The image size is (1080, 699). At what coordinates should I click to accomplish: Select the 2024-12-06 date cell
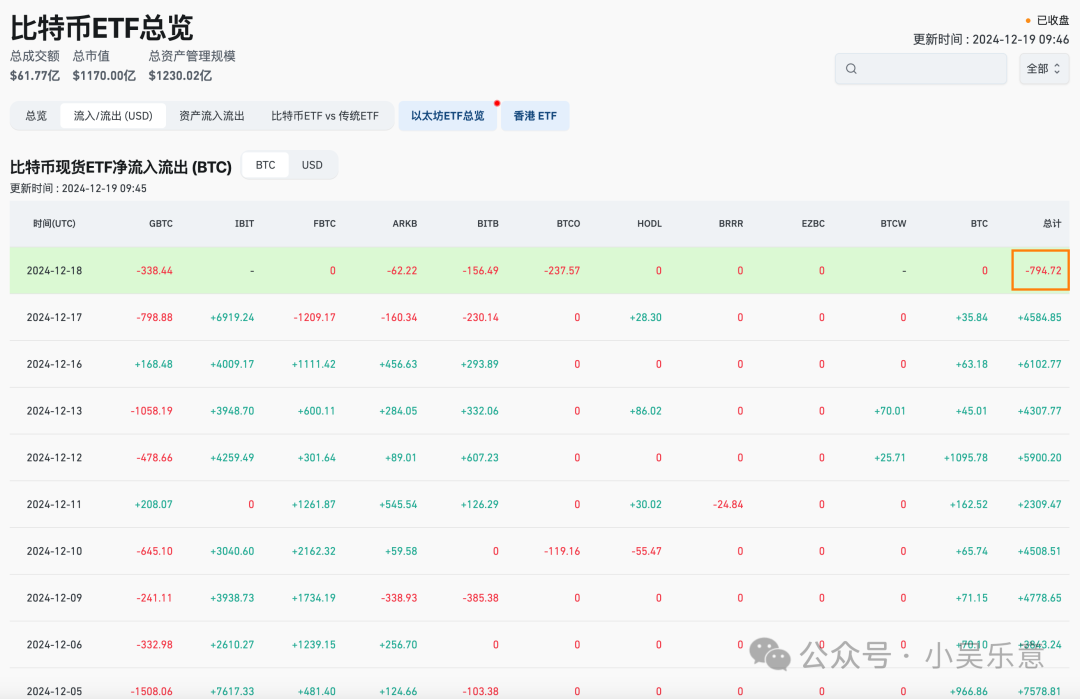click(54, 645)
